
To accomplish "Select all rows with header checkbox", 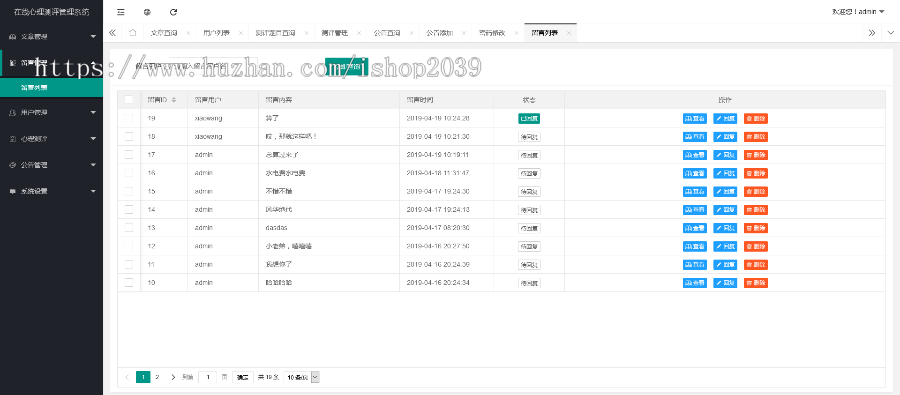I will (129, 100).
